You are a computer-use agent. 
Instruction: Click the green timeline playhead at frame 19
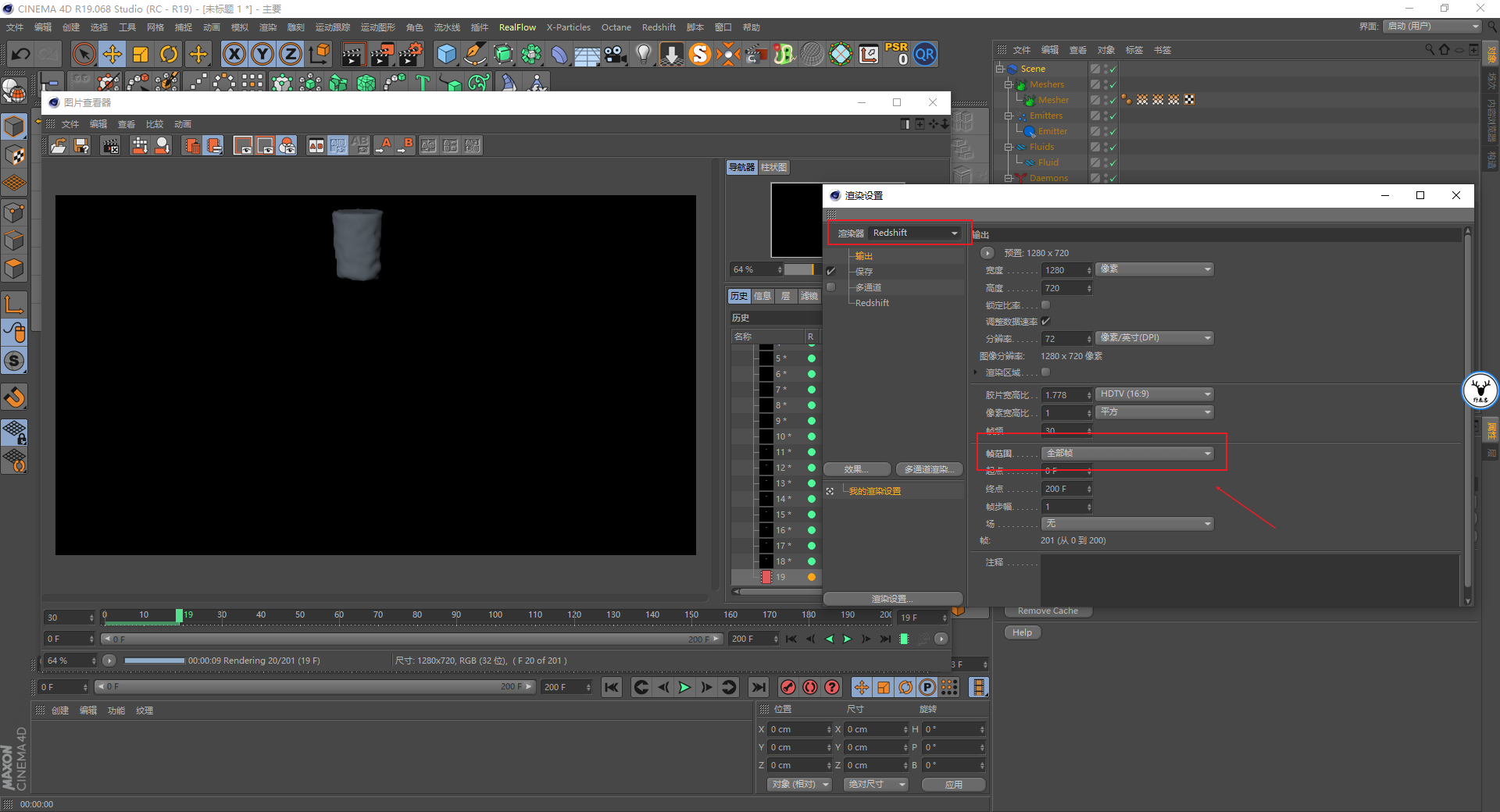point(179,616)
